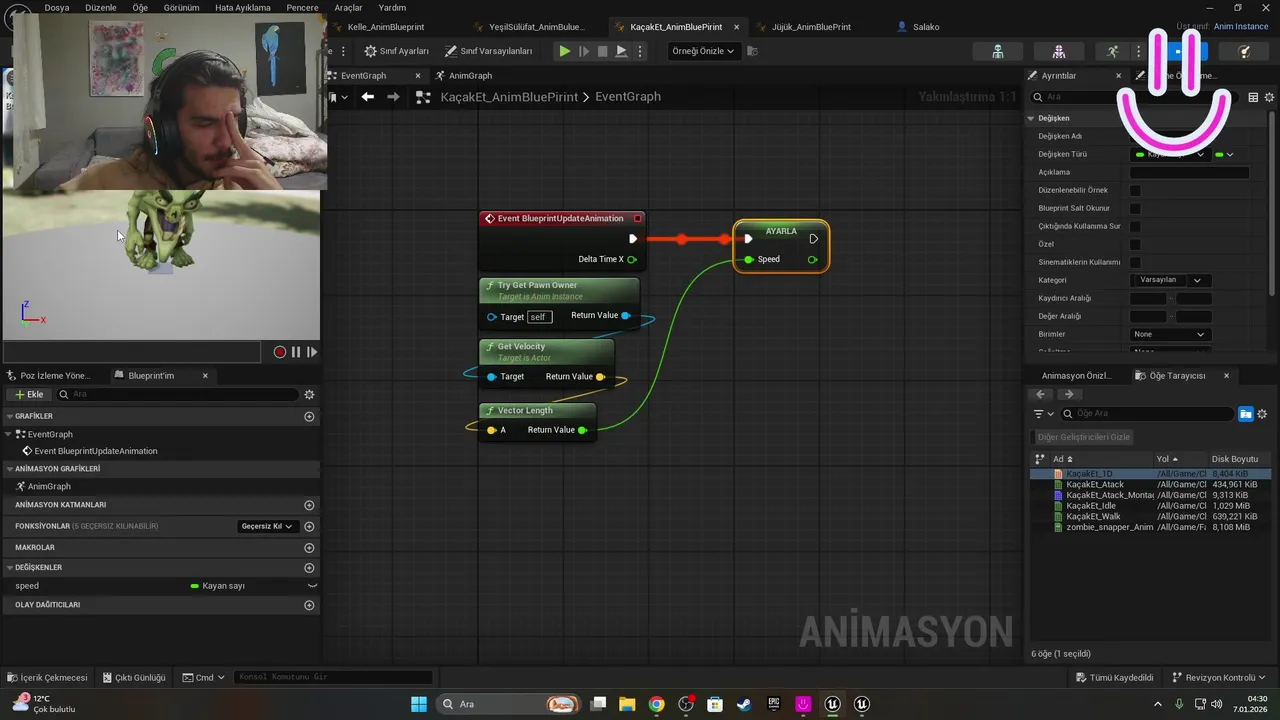Screen dimensions: 1280x720
Task: Open the Geçersiz Kıl override dropdown
Action: [x=268, y=526]
